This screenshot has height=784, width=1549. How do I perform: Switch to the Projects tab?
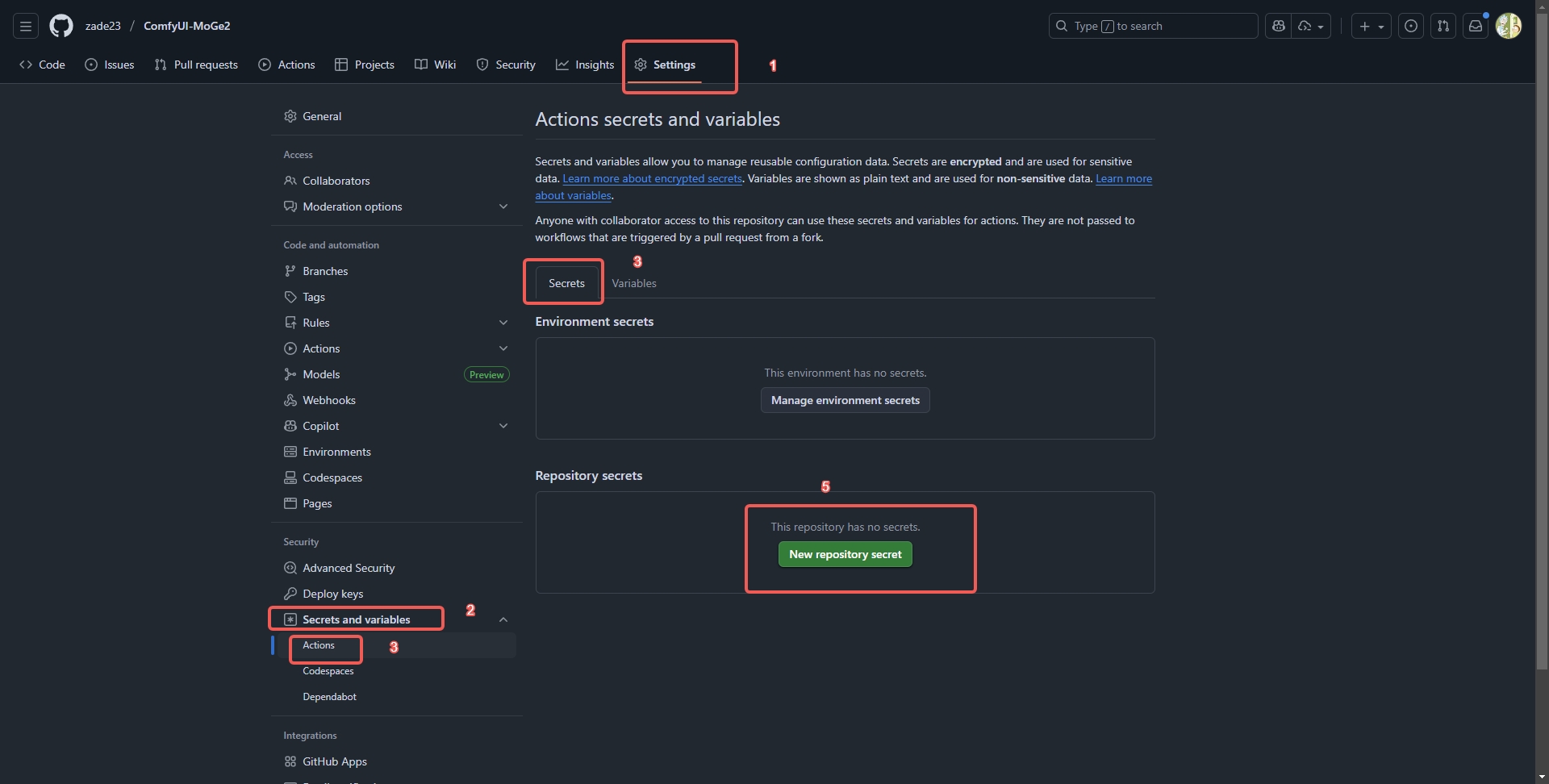(x=365, y=65)
